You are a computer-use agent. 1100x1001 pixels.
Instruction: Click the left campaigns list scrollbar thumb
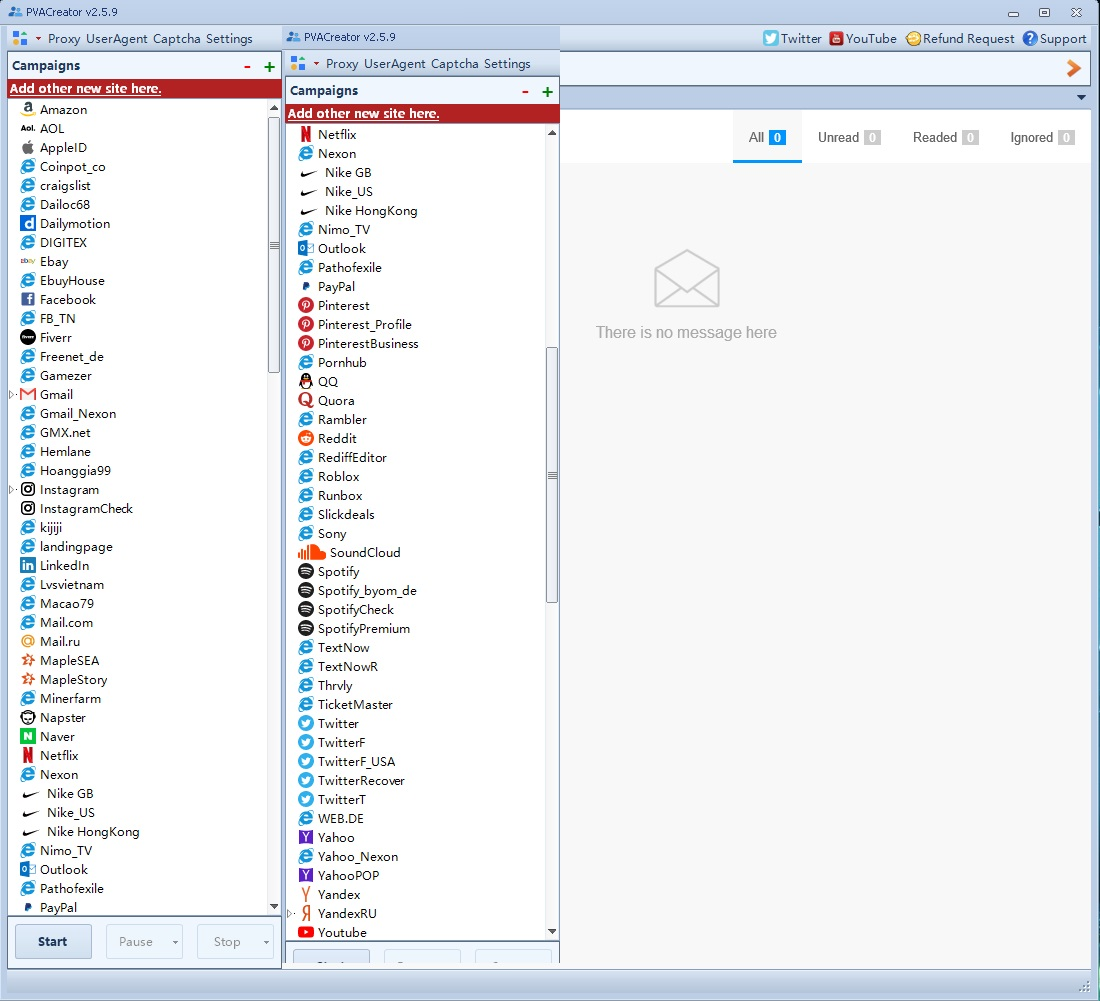(x=274, y=246)
